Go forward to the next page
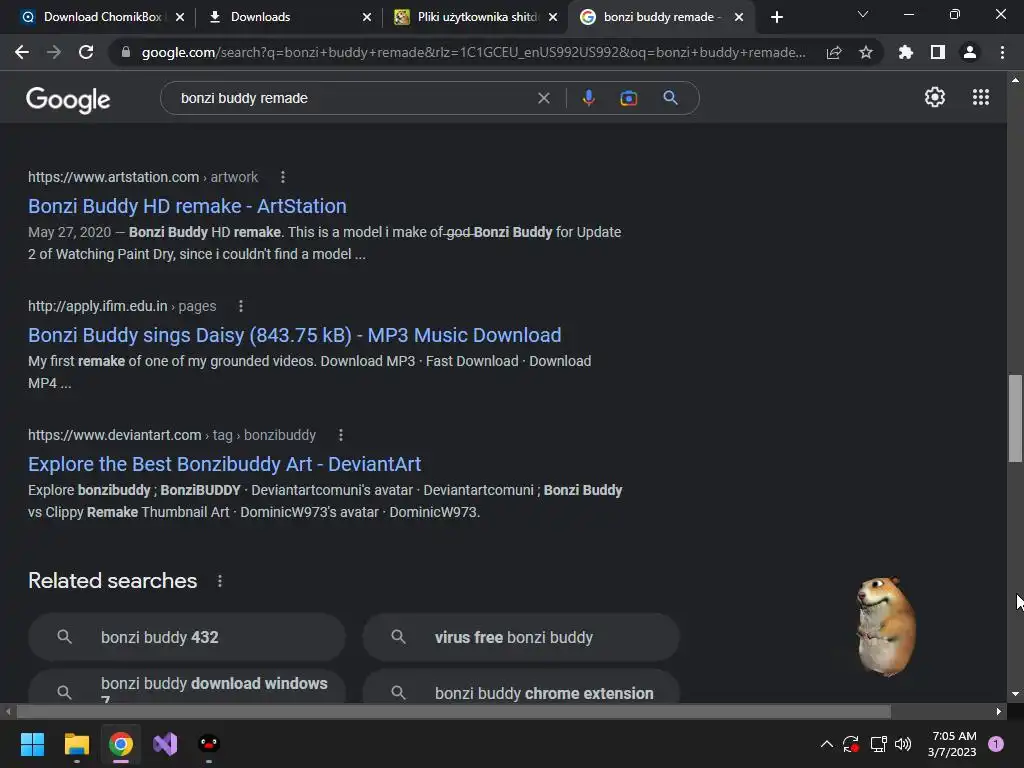Viewport: 1024px width, 768px height. (x=54, y=52)
